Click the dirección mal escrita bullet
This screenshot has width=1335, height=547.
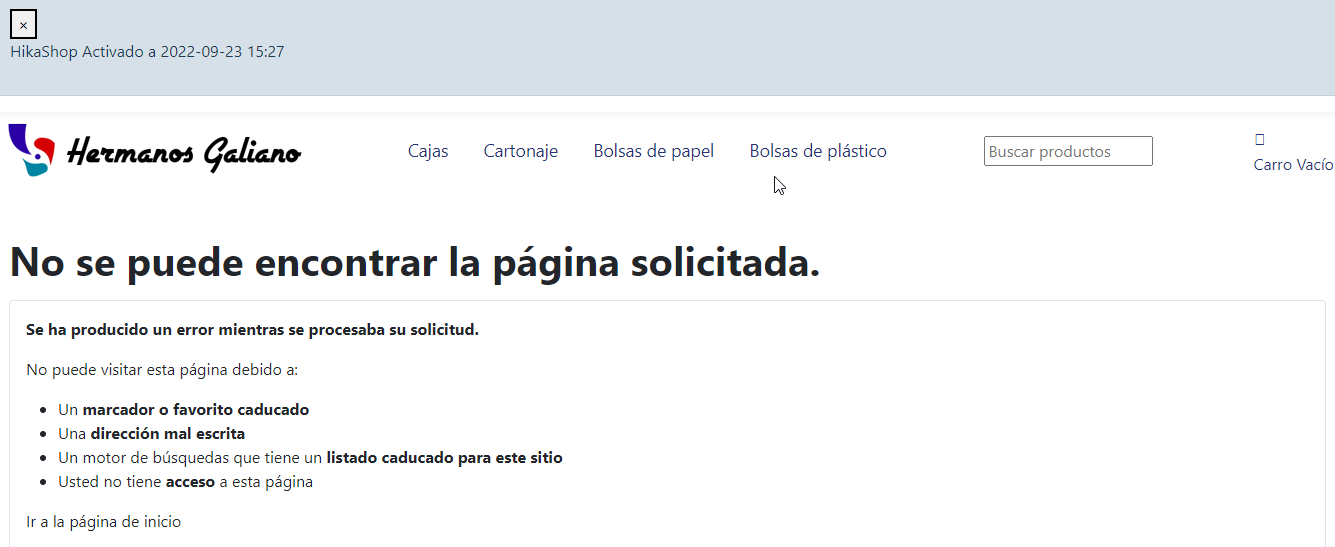click(152, 434)
